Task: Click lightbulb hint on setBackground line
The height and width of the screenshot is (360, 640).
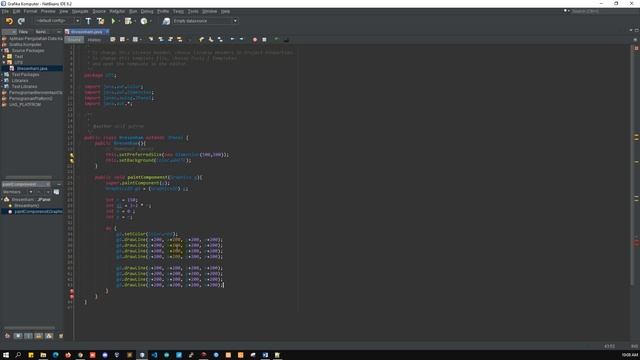Action: pos(72,161)
